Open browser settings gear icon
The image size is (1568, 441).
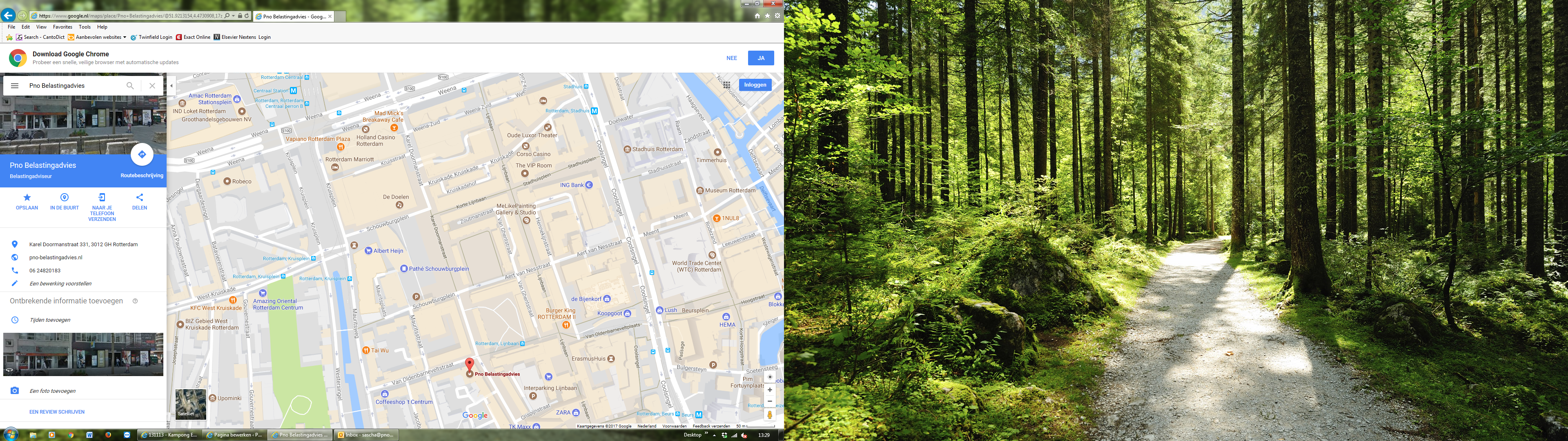point(777,16)
